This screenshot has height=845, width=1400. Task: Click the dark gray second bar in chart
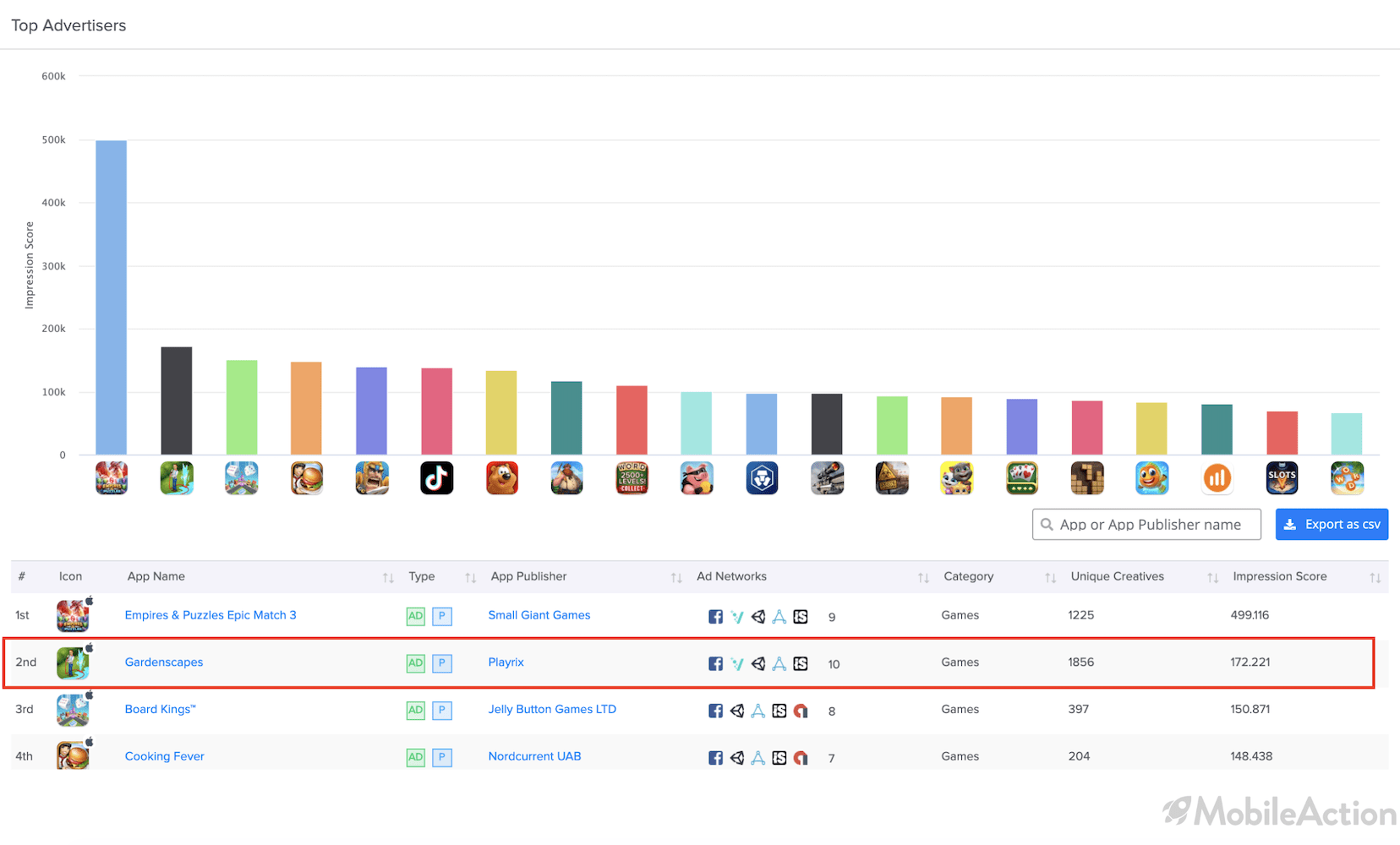click(x=177, y=401)
